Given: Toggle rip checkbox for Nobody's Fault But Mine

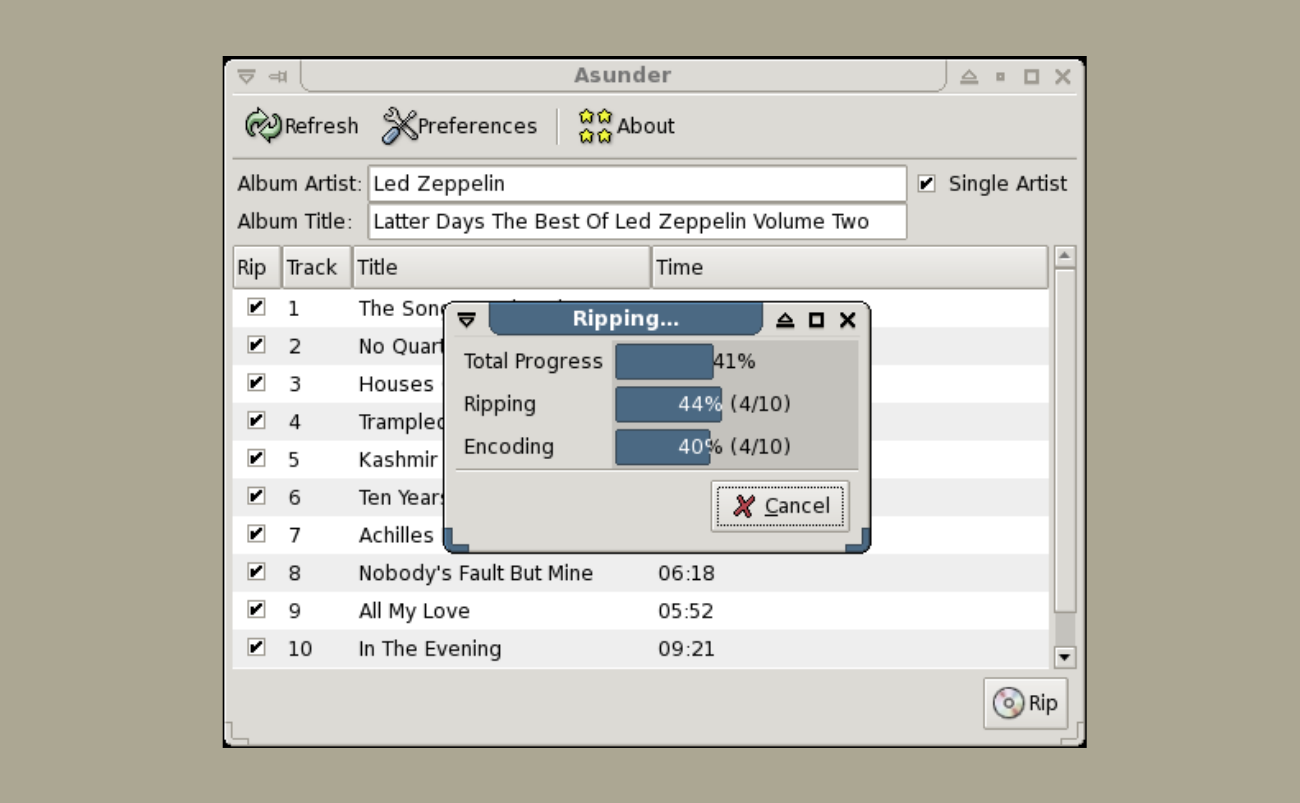Looking at the screenshot, I should coord(256,573).
